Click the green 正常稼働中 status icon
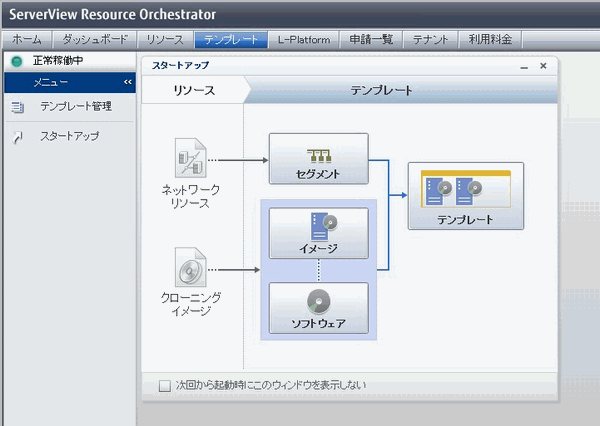This screenshot has width=600, height=426. click(16, 61)
